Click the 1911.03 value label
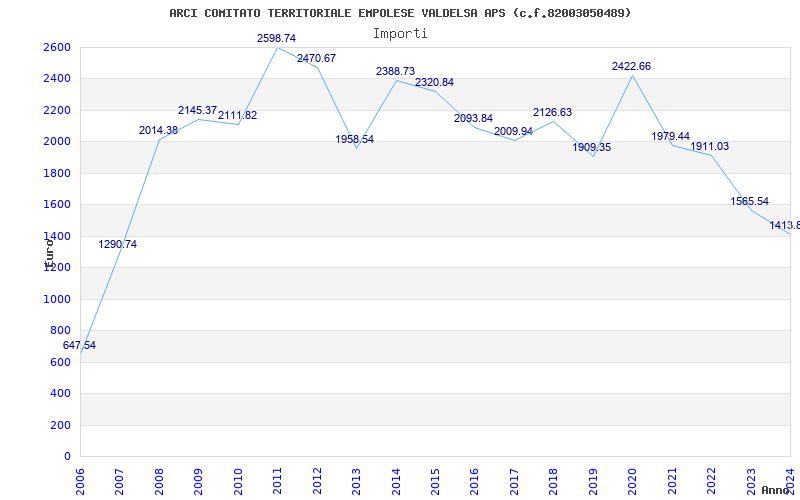The width and height of the screenshot is (800, 500). click(710, 146)
